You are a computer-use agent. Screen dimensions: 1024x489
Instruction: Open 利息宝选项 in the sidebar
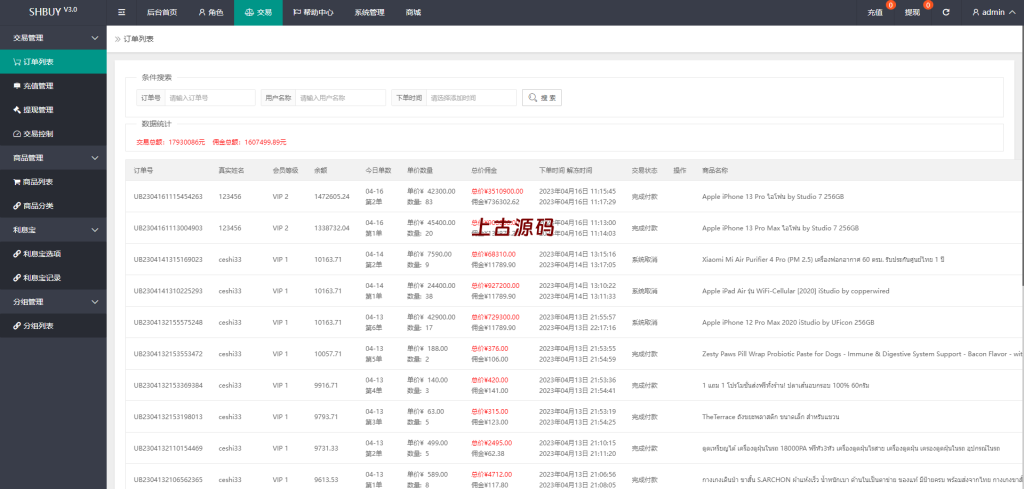[x=53, y=254]
